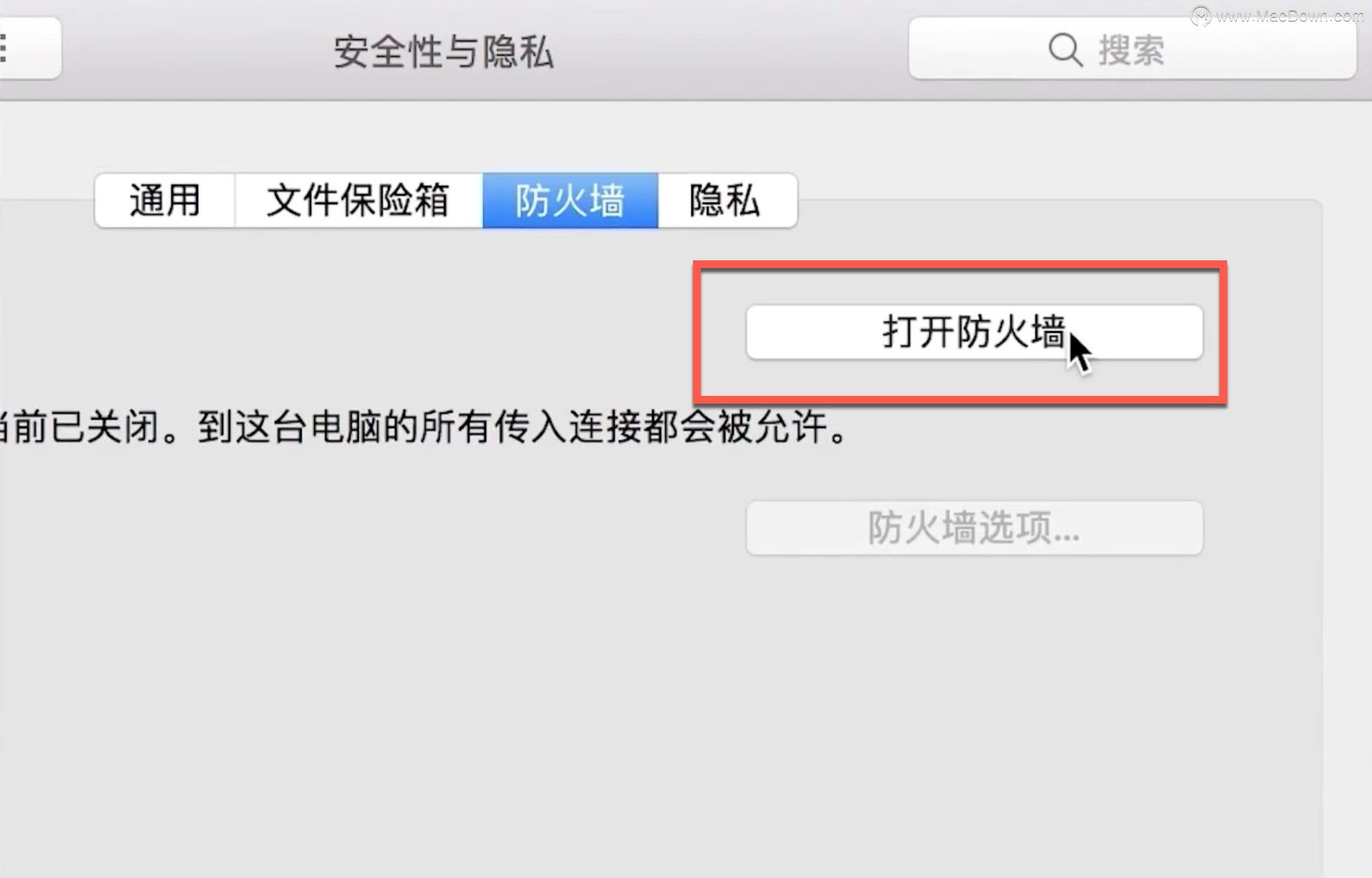Open 防火墙选项... button
The height and width of the screenshot is (878, 1372).
click(974, 528)
